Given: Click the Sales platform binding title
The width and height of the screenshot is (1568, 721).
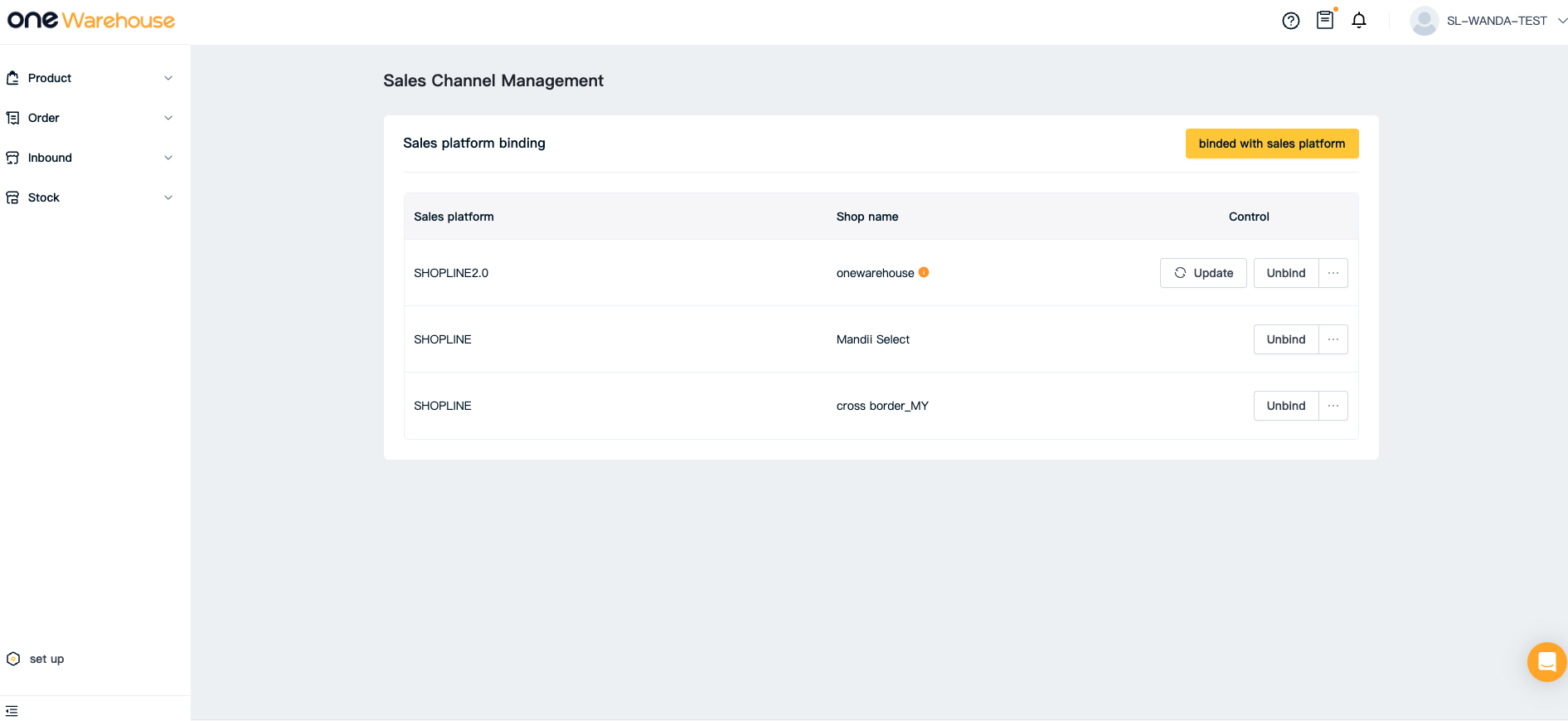Looking at the screenshot, I should click(x=474, y=143).
